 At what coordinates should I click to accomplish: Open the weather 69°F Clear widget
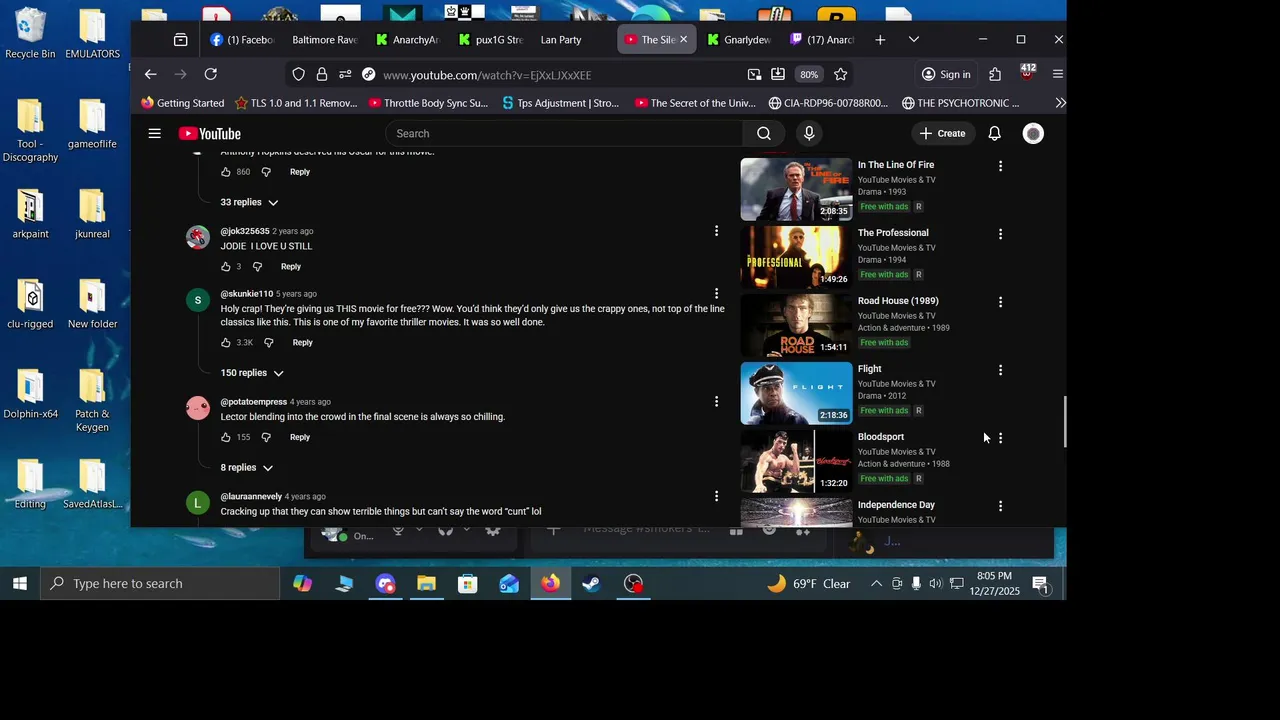808,583
